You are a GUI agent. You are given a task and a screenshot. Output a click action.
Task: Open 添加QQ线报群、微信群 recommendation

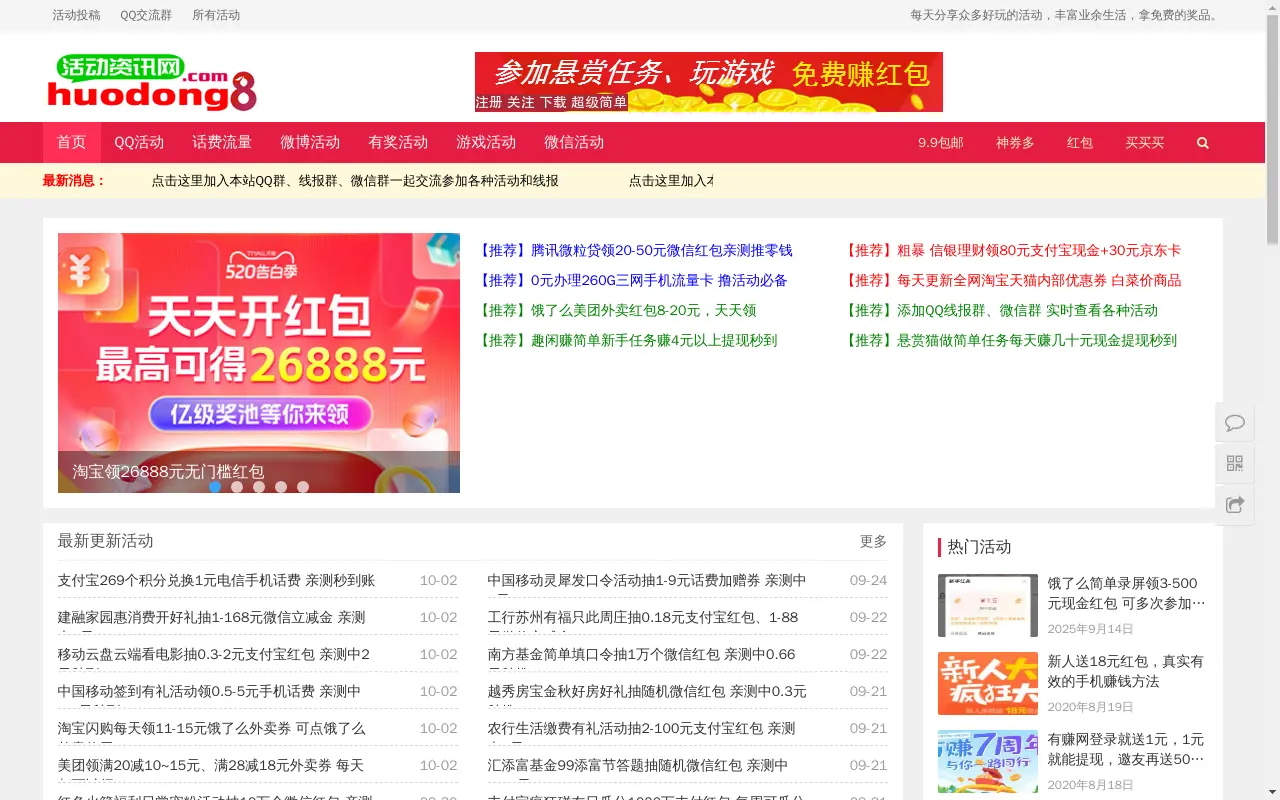(x=1000, y=310)
